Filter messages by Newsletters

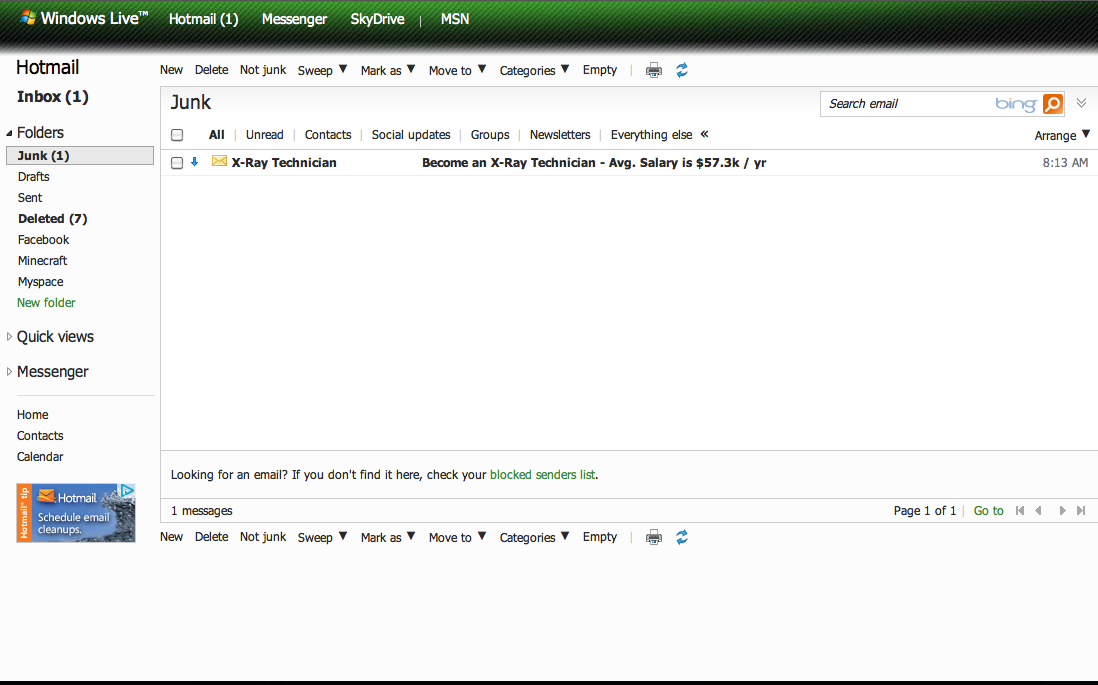coord(560,134)
